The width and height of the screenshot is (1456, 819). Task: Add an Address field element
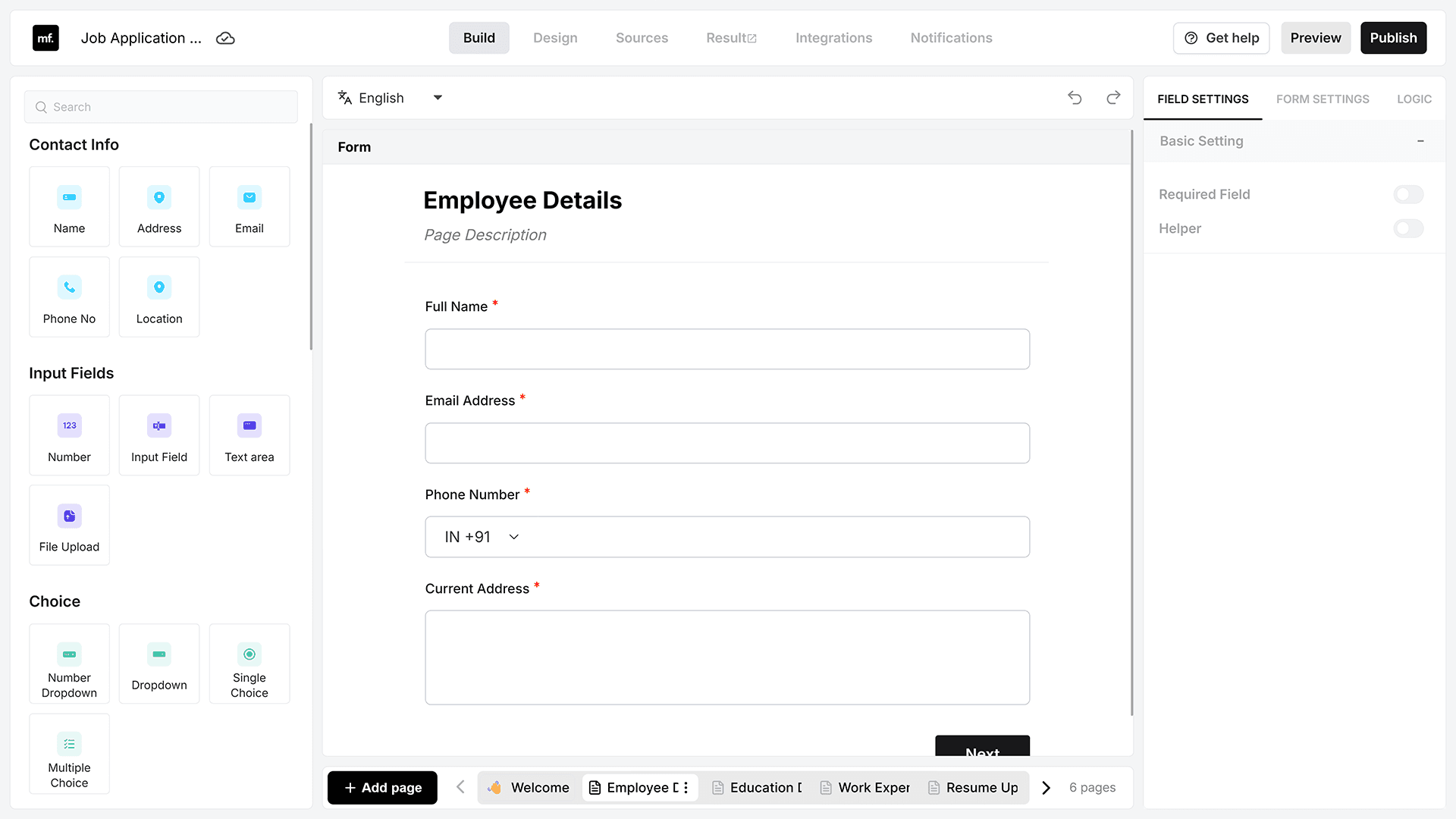point(159,206)
